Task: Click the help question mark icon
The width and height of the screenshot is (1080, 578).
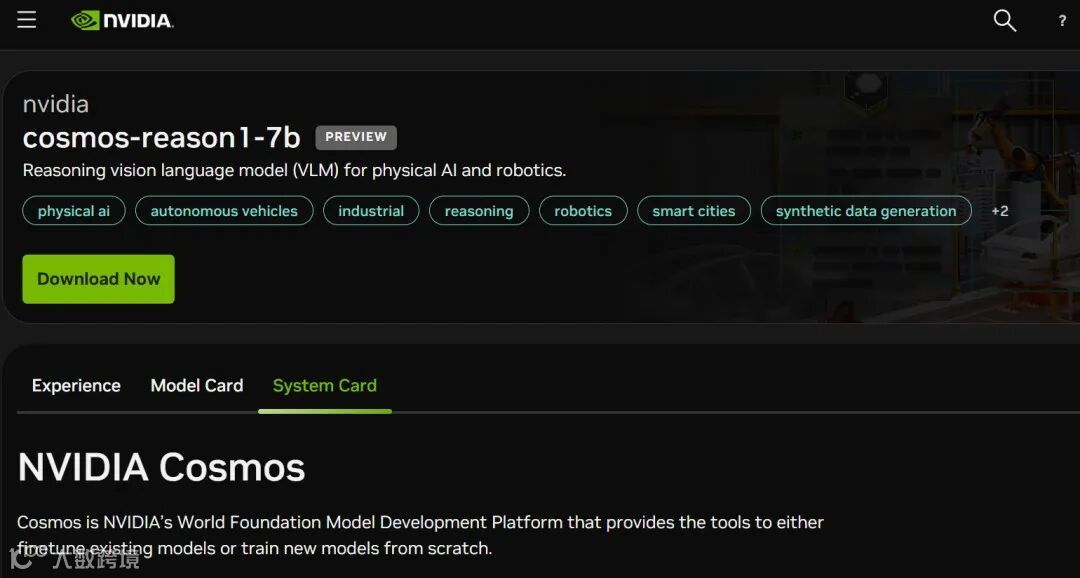Action: (x=1061, y=21)
